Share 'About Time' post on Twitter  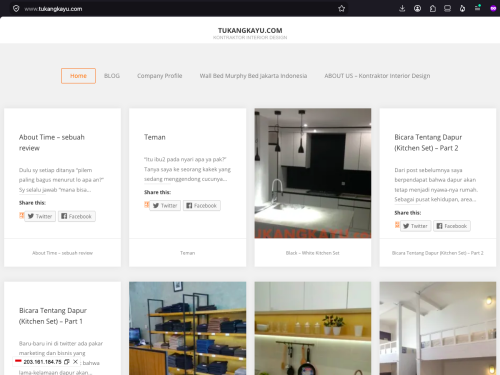pos(40,216)
